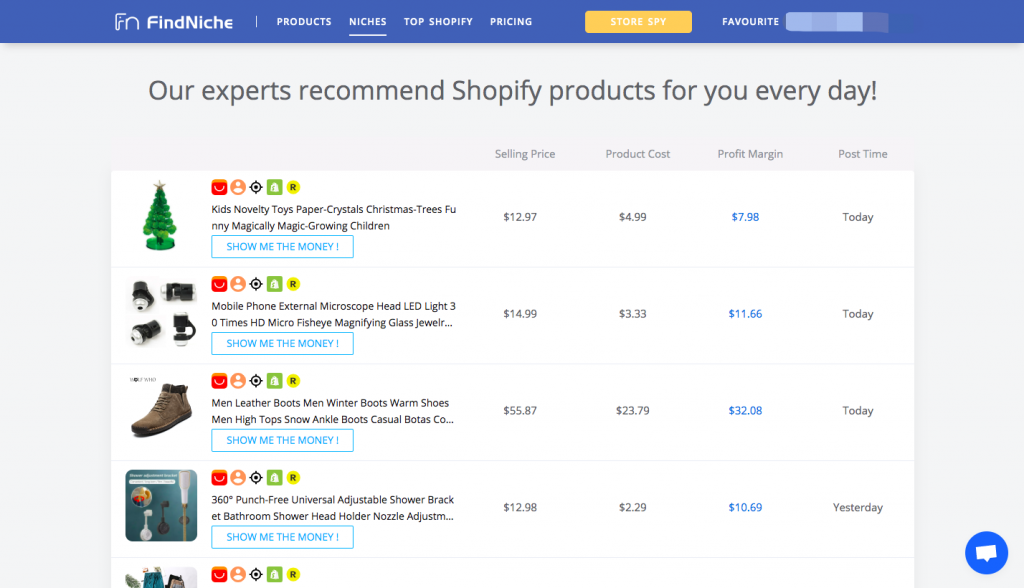This screenshot has width=1024, height=588.
Task: Click product cost $3.33
Action: click(633, 314)
